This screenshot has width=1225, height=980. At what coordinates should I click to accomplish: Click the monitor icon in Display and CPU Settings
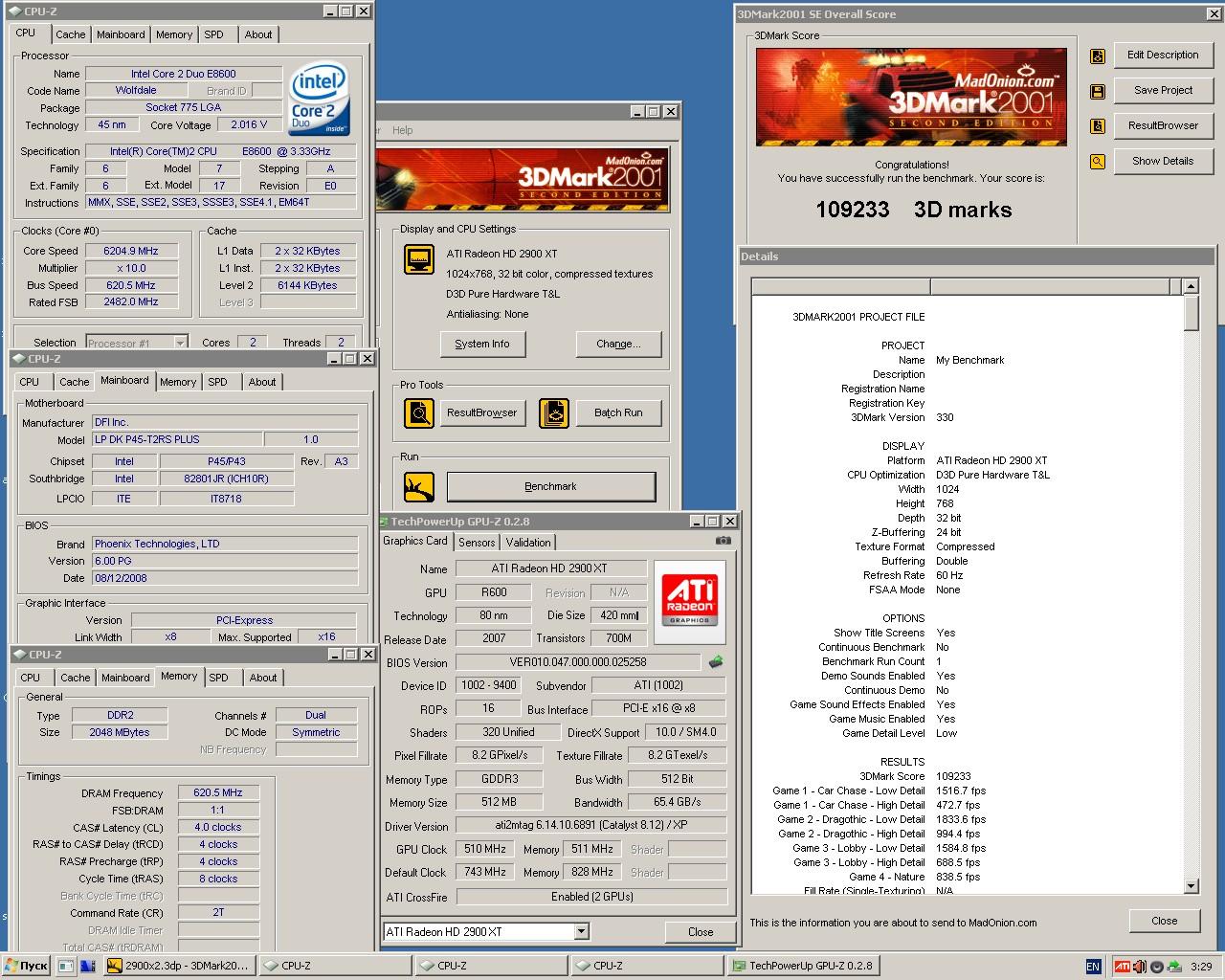(419, 258)
